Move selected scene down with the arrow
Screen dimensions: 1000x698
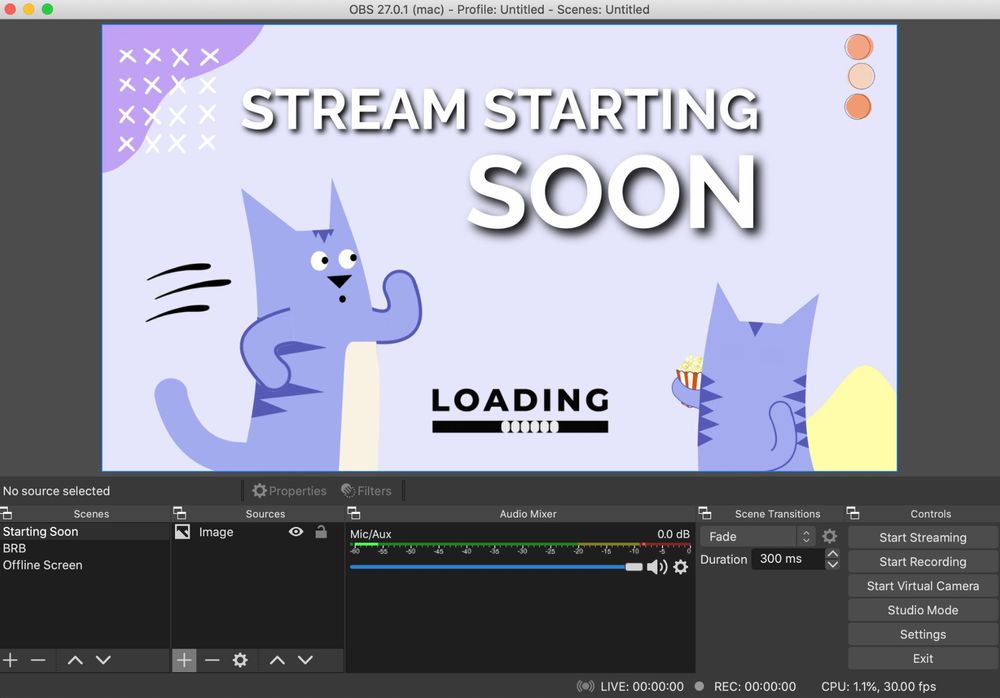103,660
